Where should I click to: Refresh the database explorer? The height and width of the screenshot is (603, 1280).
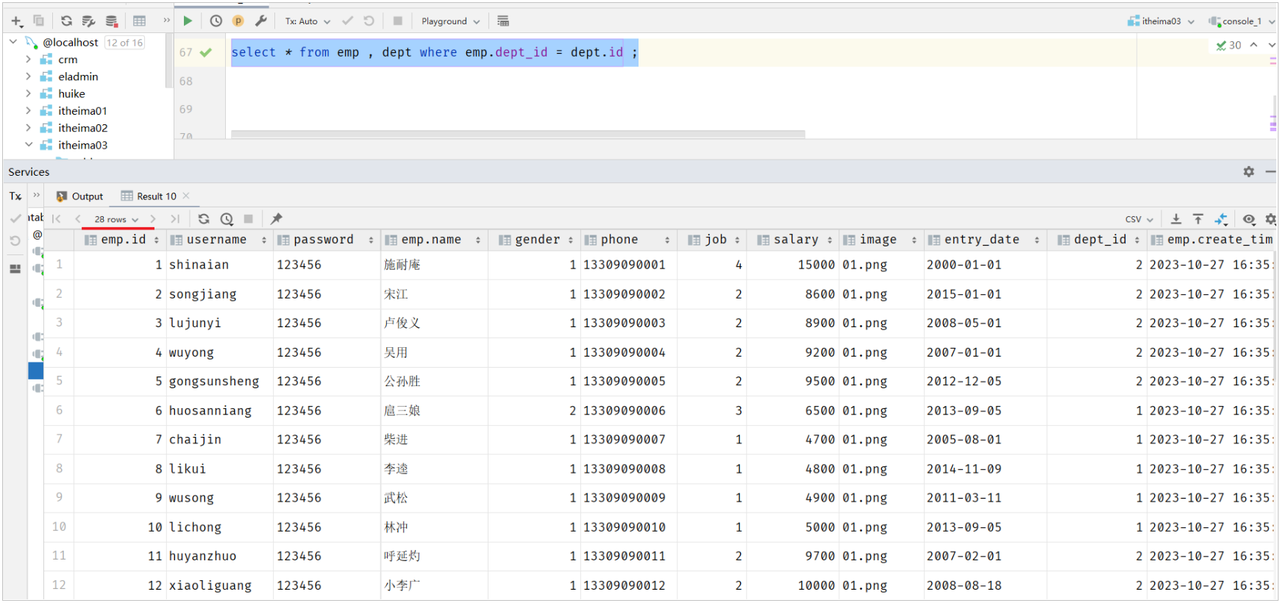pyautogui.click(x=66, y=21)
